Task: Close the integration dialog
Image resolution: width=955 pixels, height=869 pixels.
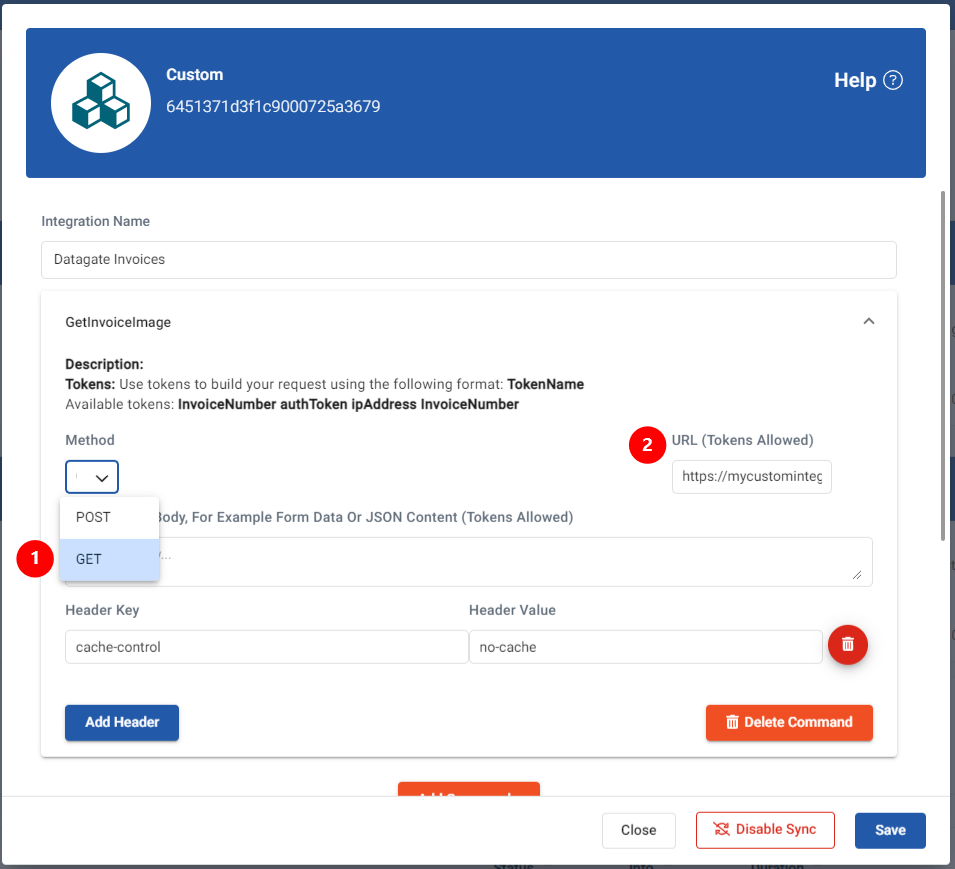Action: 638,830
